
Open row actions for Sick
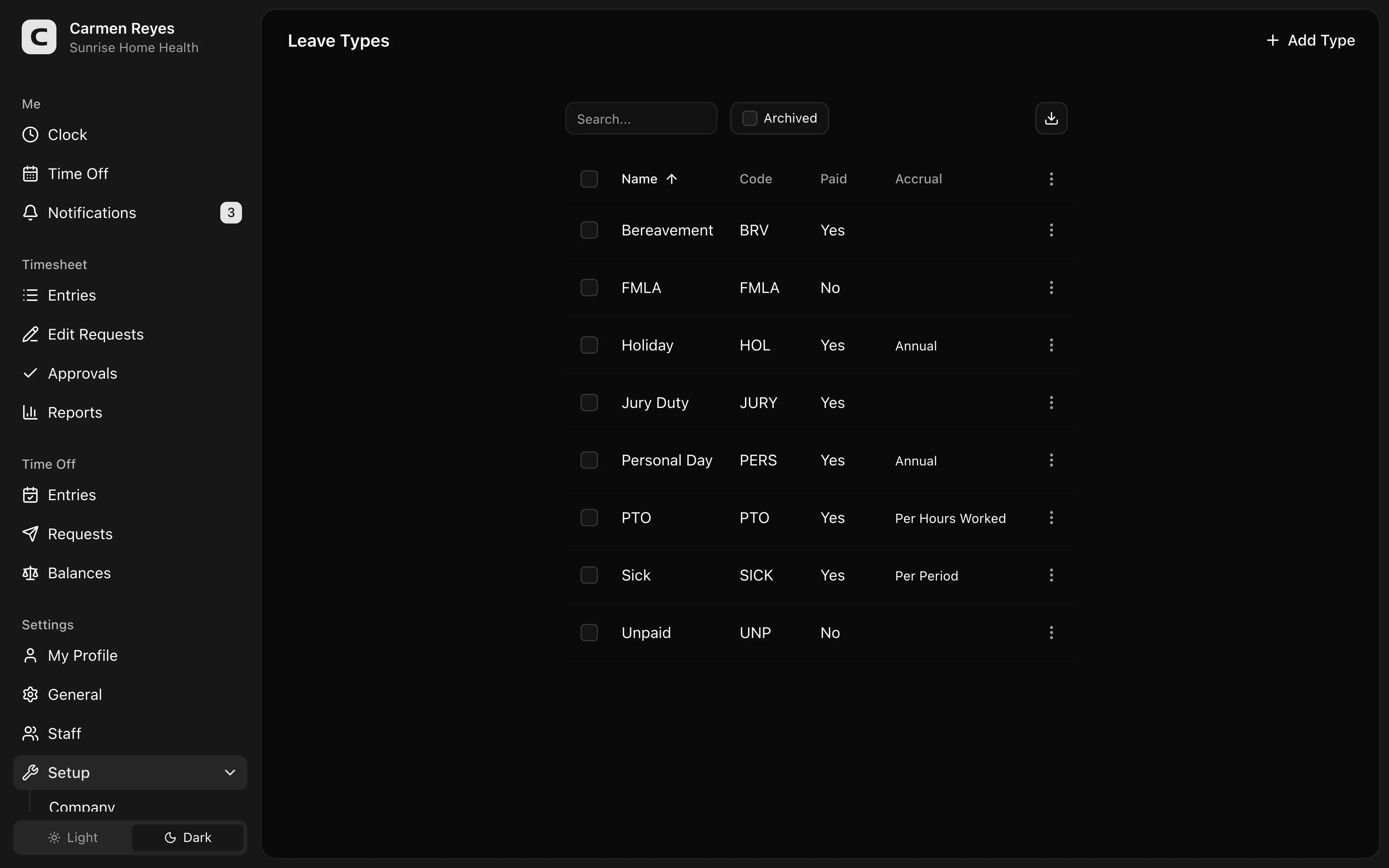1051,575
